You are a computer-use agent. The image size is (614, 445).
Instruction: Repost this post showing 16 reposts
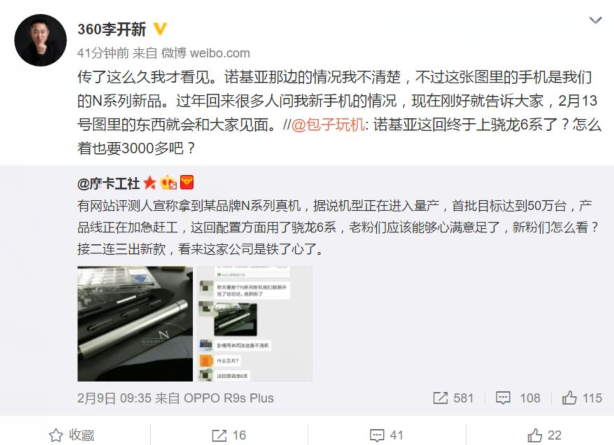click(x=229, y=435)
